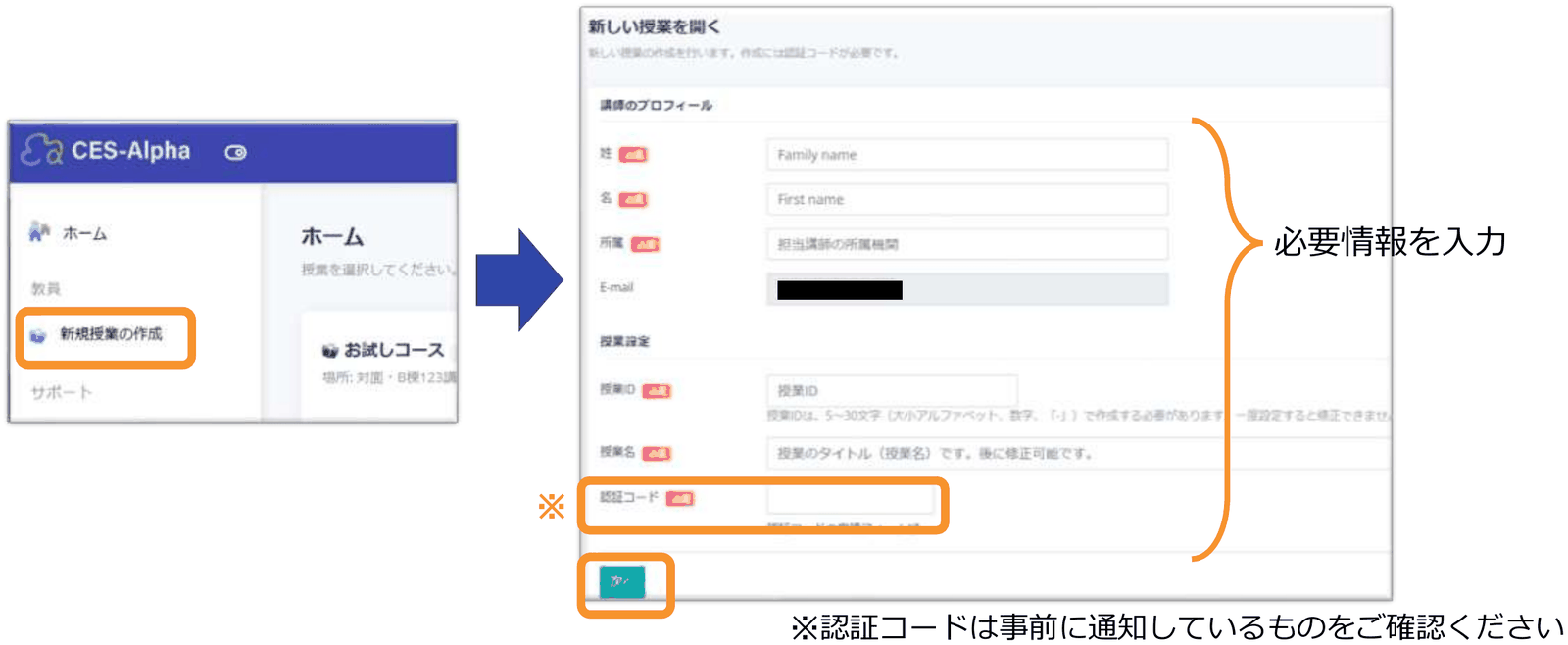Click the 新しい授業を開く heading
This screenshot has height=645, width=1568.
[654, 27]
